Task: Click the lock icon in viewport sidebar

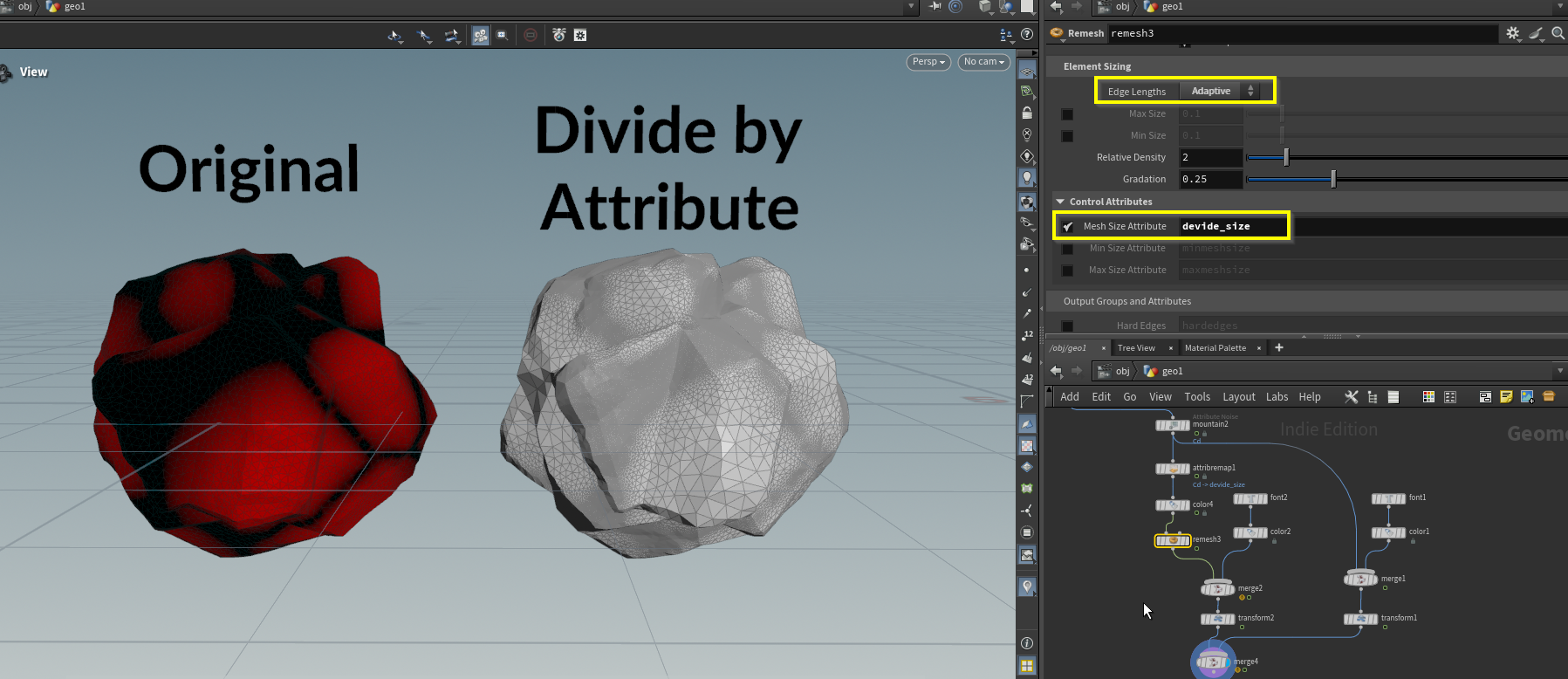Action: click(x=1027, y=113)
